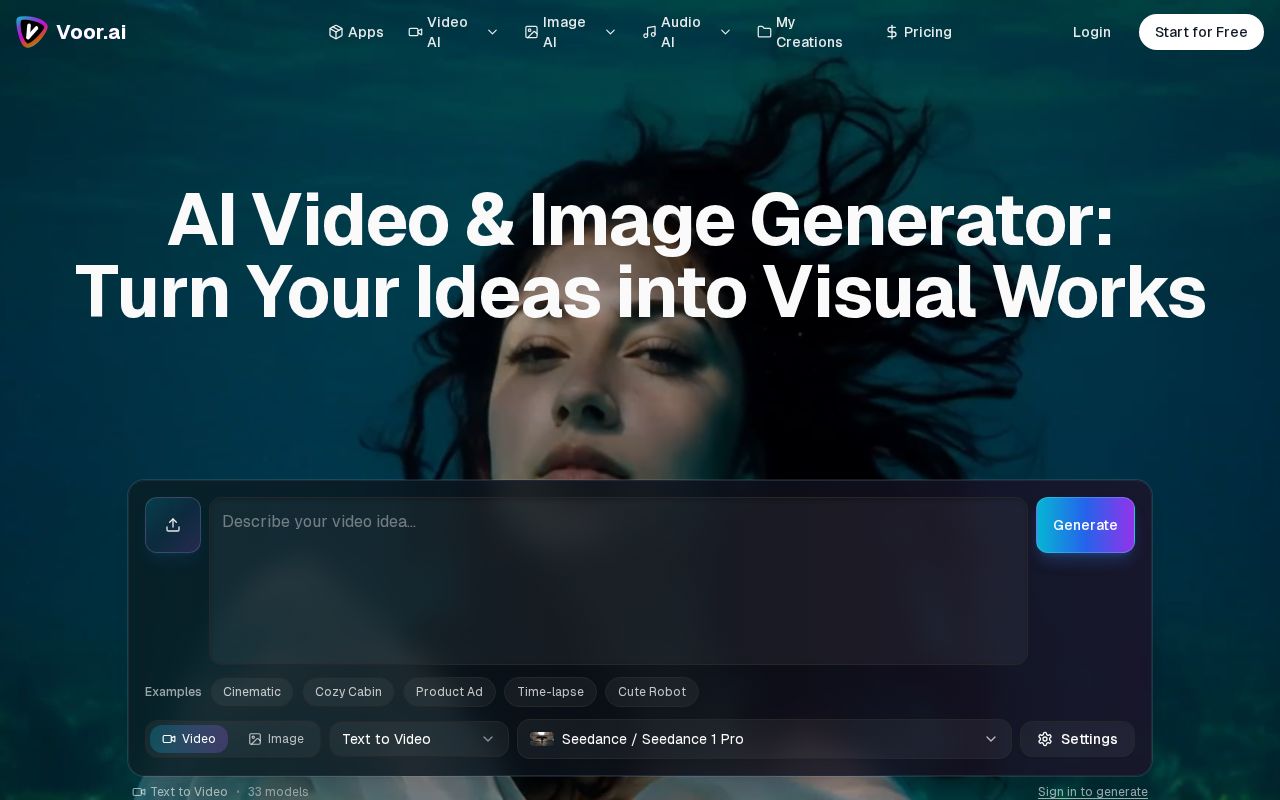Expand the Video AI dropdown menu
This screenshot has width=1280, height=800.
coord(453,32)
